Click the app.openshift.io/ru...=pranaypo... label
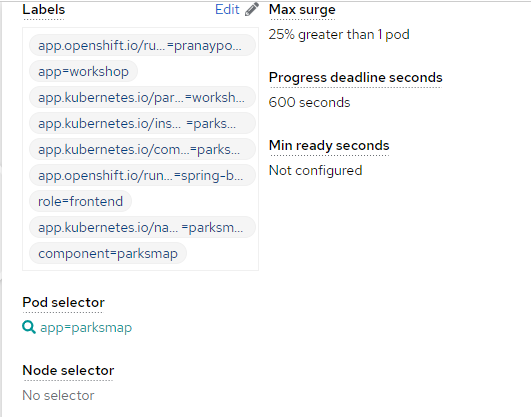The height and width of the screenshot is (417, 531). pos(142,45)
